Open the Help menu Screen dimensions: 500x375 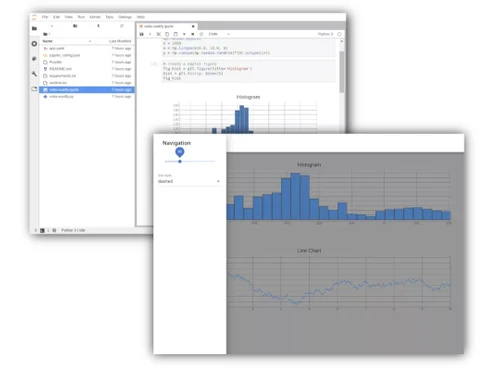pyautogui.click(x=141, y=17)
